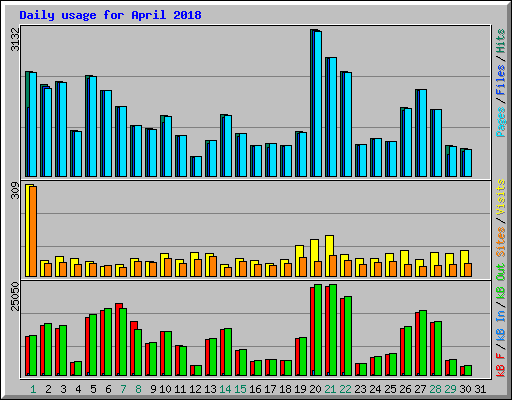Click the cyan pages bar for day 27
Viewport: 512px width, 400px height.
423,133
